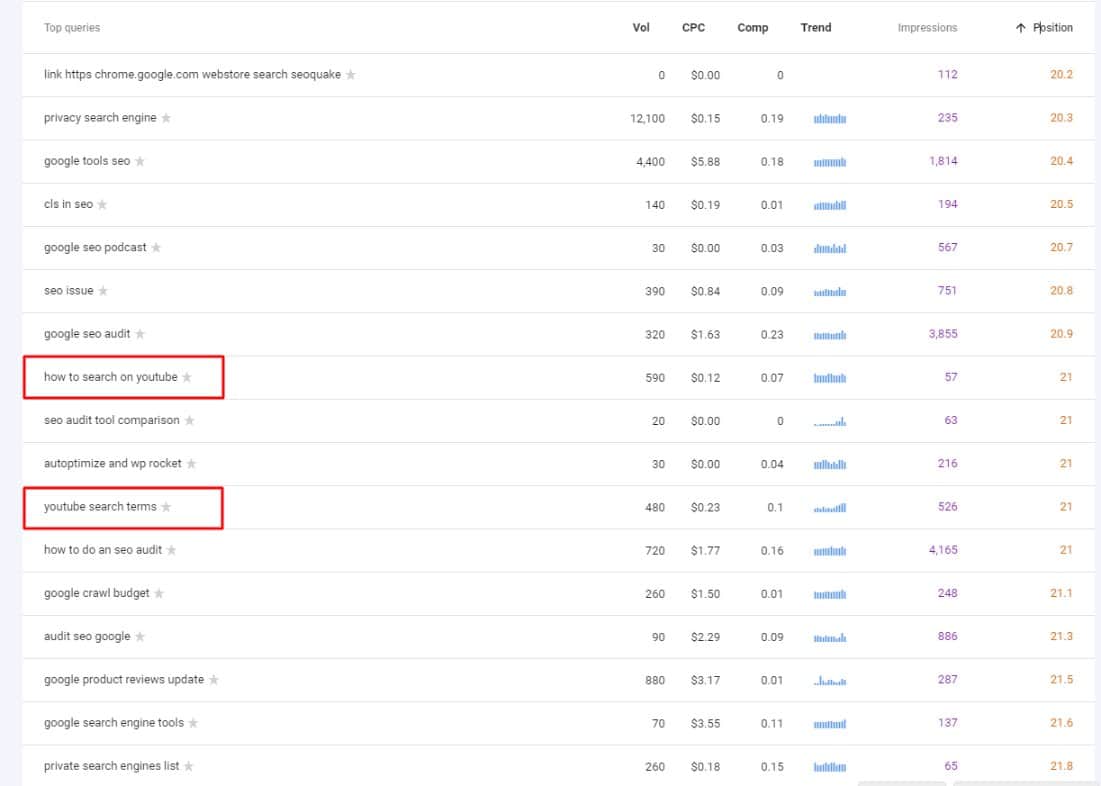Click the Trend chart for "how to do an seo audit"
The height and width of the screenshot is (786, 1101).
click(x=831, y=550)
